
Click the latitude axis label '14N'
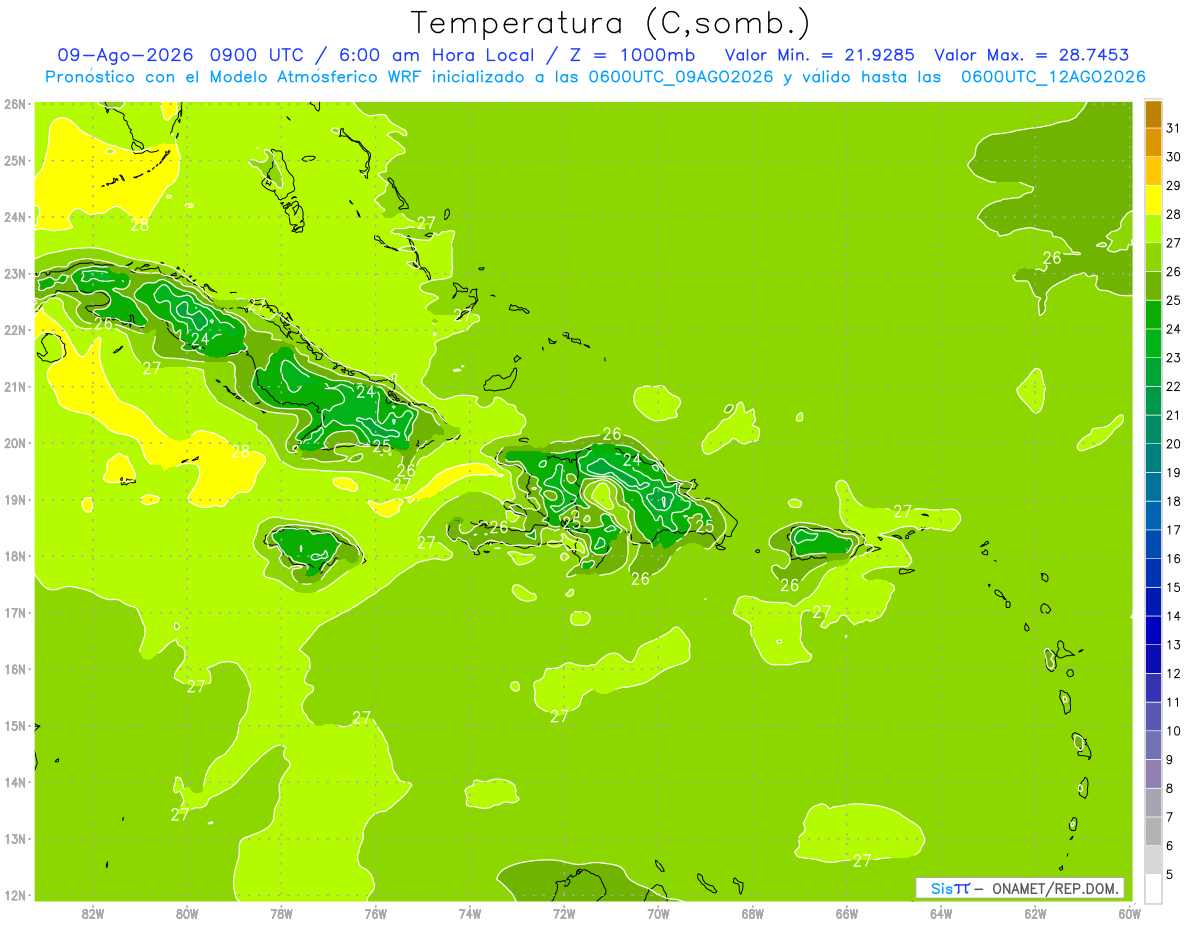pyautogui.click(x=15, y=782)
